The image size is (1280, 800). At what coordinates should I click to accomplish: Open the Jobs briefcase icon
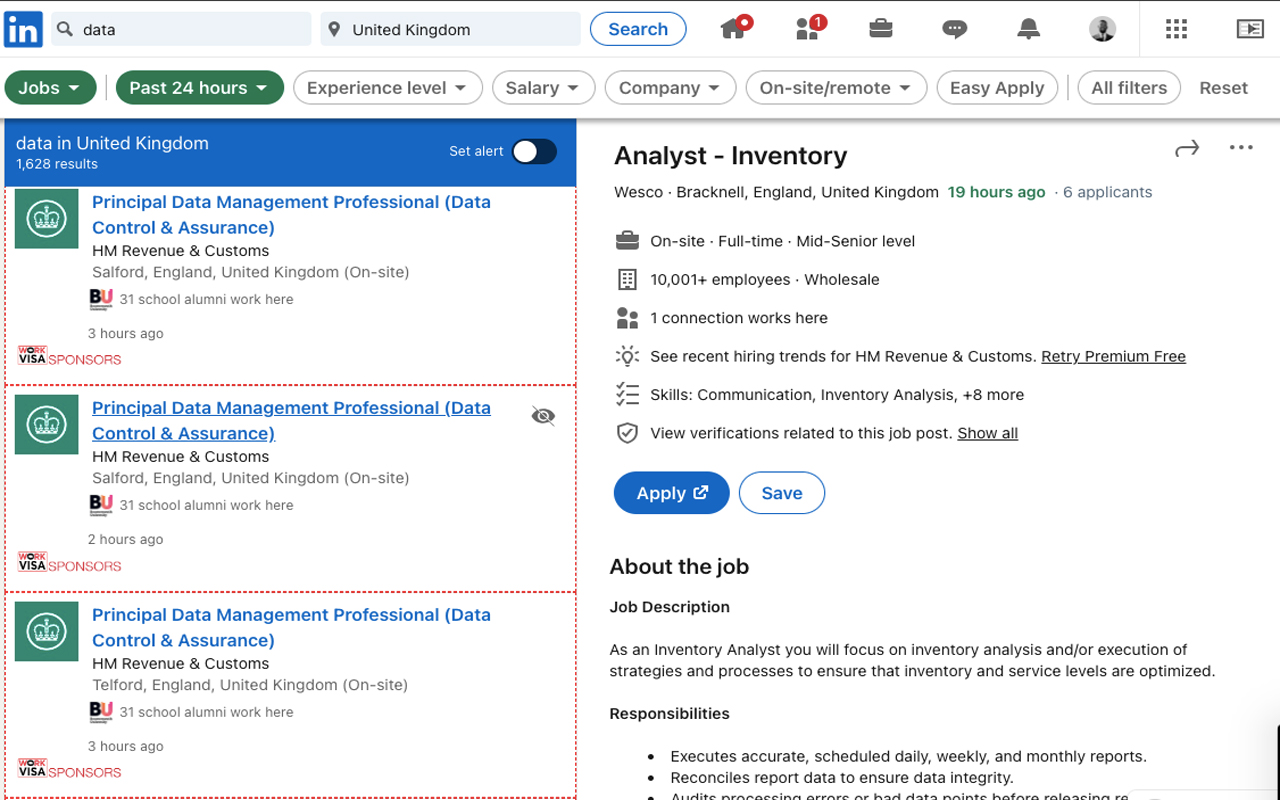tap(881, 28)
